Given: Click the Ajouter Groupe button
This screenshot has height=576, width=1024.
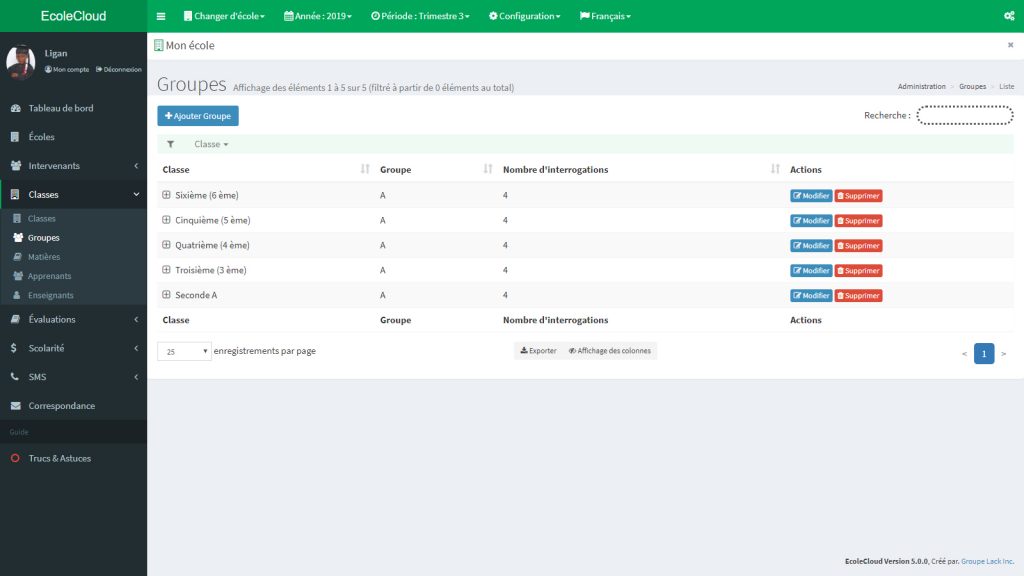Looking at the screenshot, I should point(197,115).
